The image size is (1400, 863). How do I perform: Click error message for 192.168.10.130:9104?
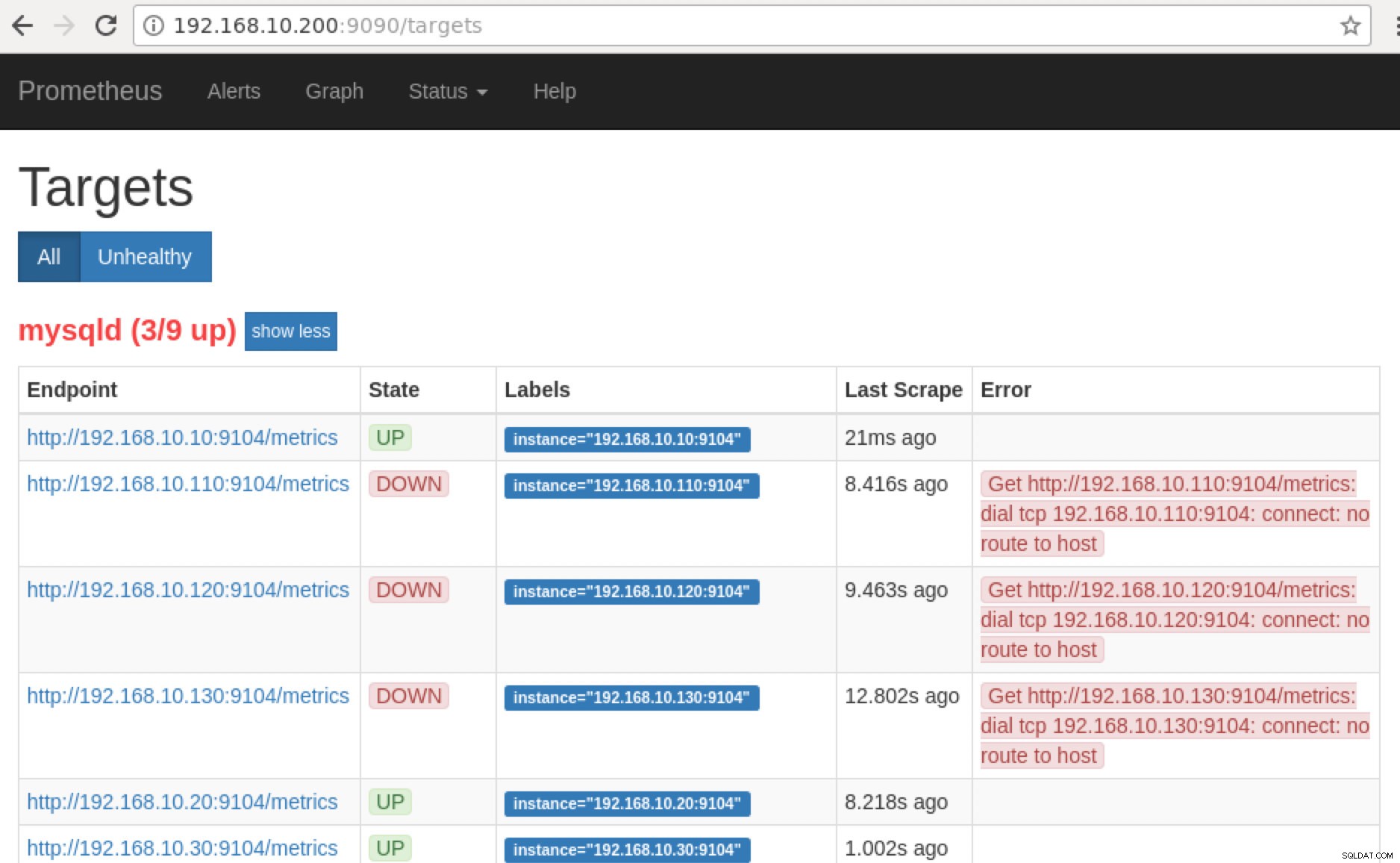coord(1175,726)
